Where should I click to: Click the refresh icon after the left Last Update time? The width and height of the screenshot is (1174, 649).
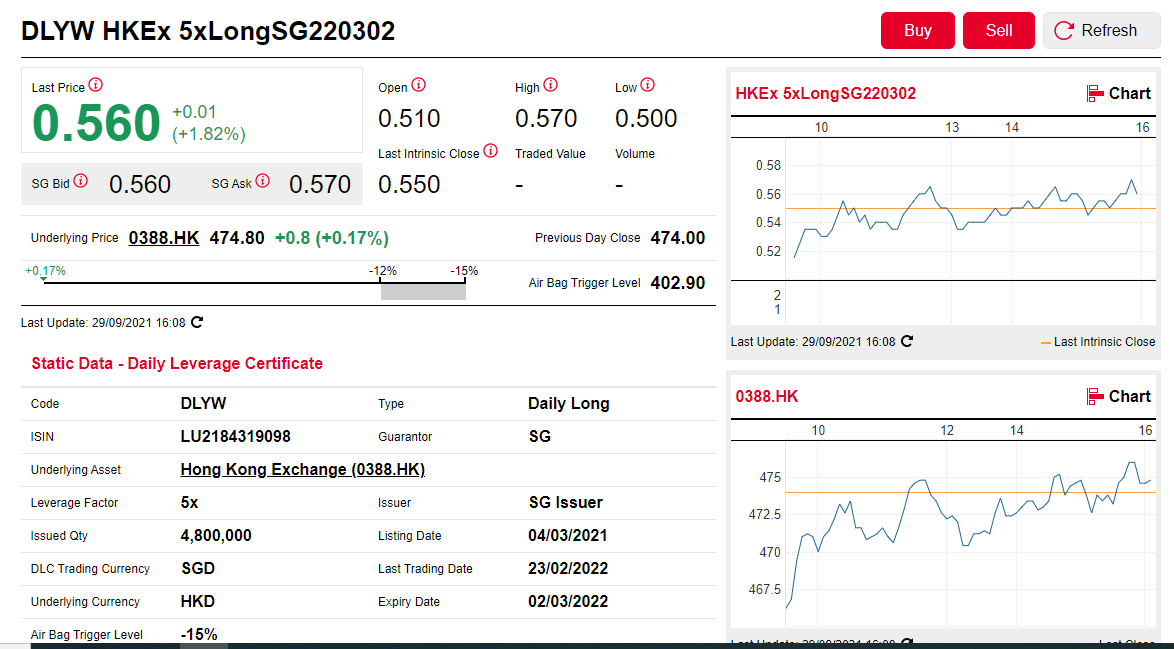pos(197,322)
